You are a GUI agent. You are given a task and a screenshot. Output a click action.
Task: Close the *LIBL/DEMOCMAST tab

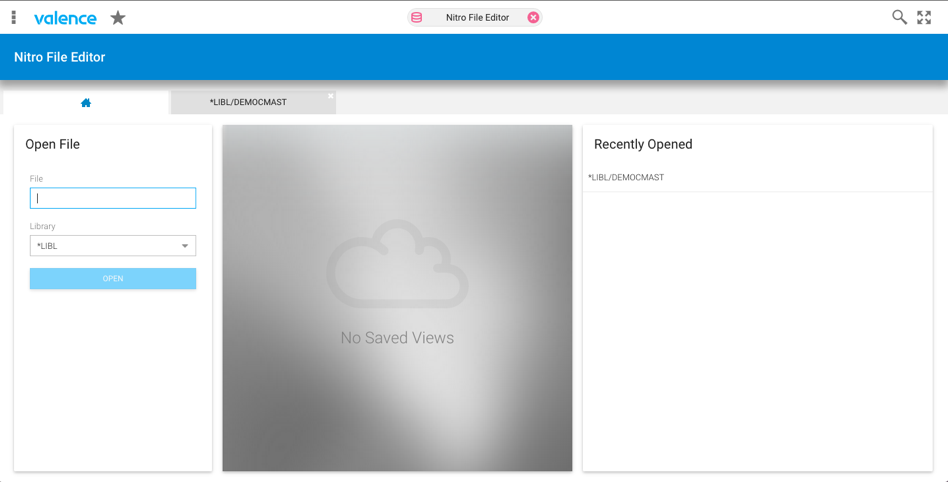(331, 96)
